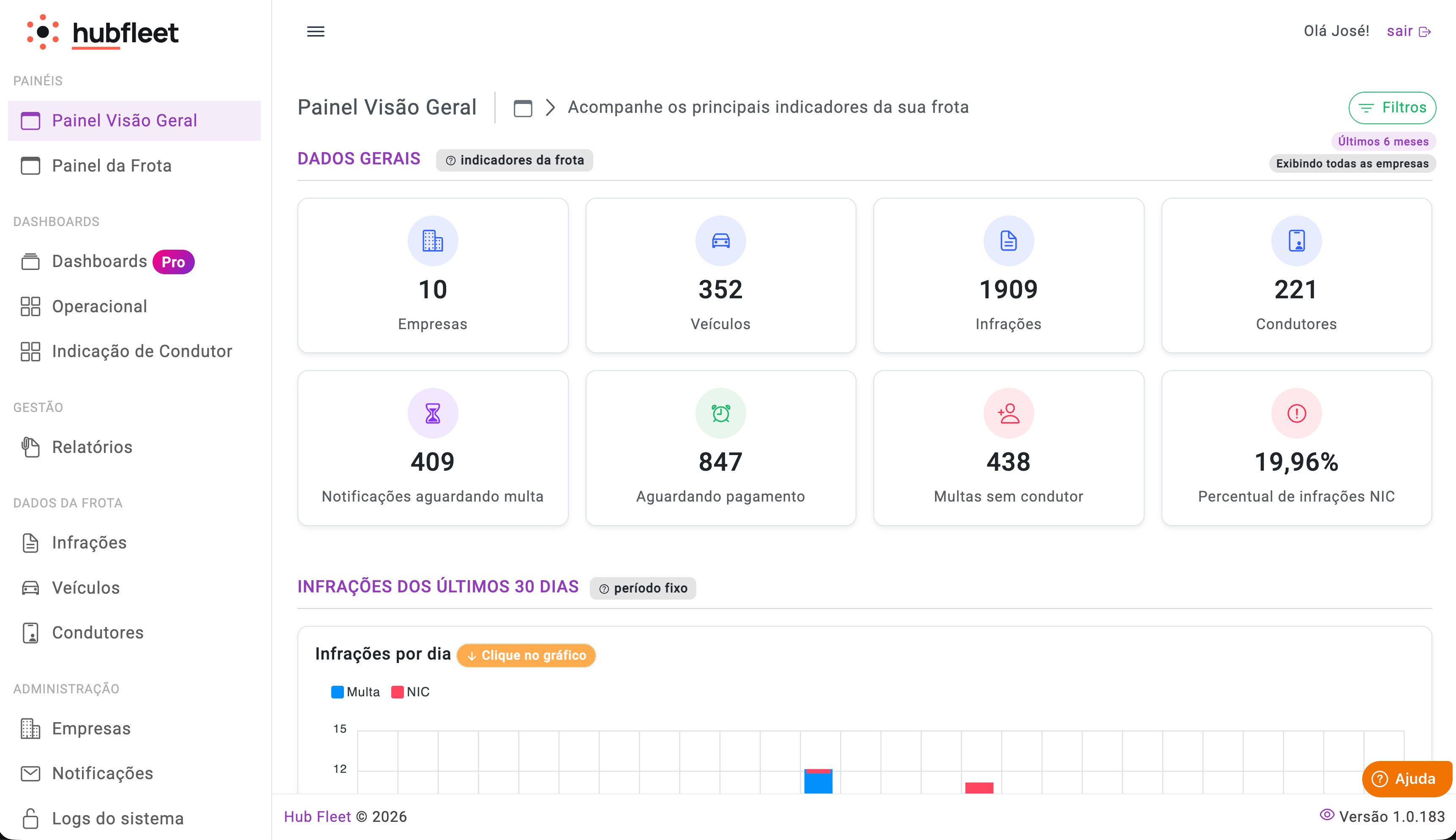1456x840 pixels.
Task: Click the Hub Fleet footer link
Action: (317, 817)
